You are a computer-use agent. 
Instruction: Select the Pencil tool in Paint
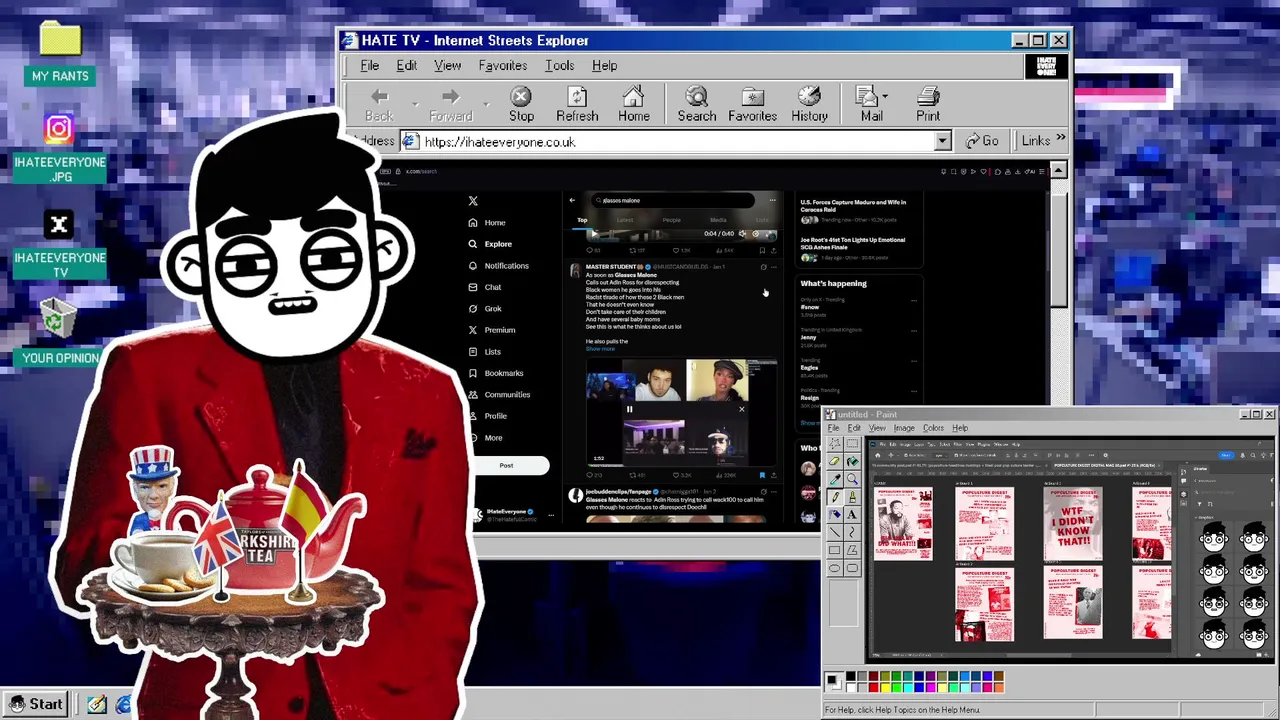pos(834,497)
